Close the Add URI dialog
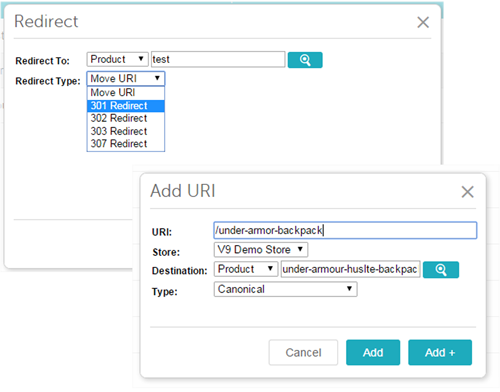This screenshot has height=392, width=500. tap(467, 192)
